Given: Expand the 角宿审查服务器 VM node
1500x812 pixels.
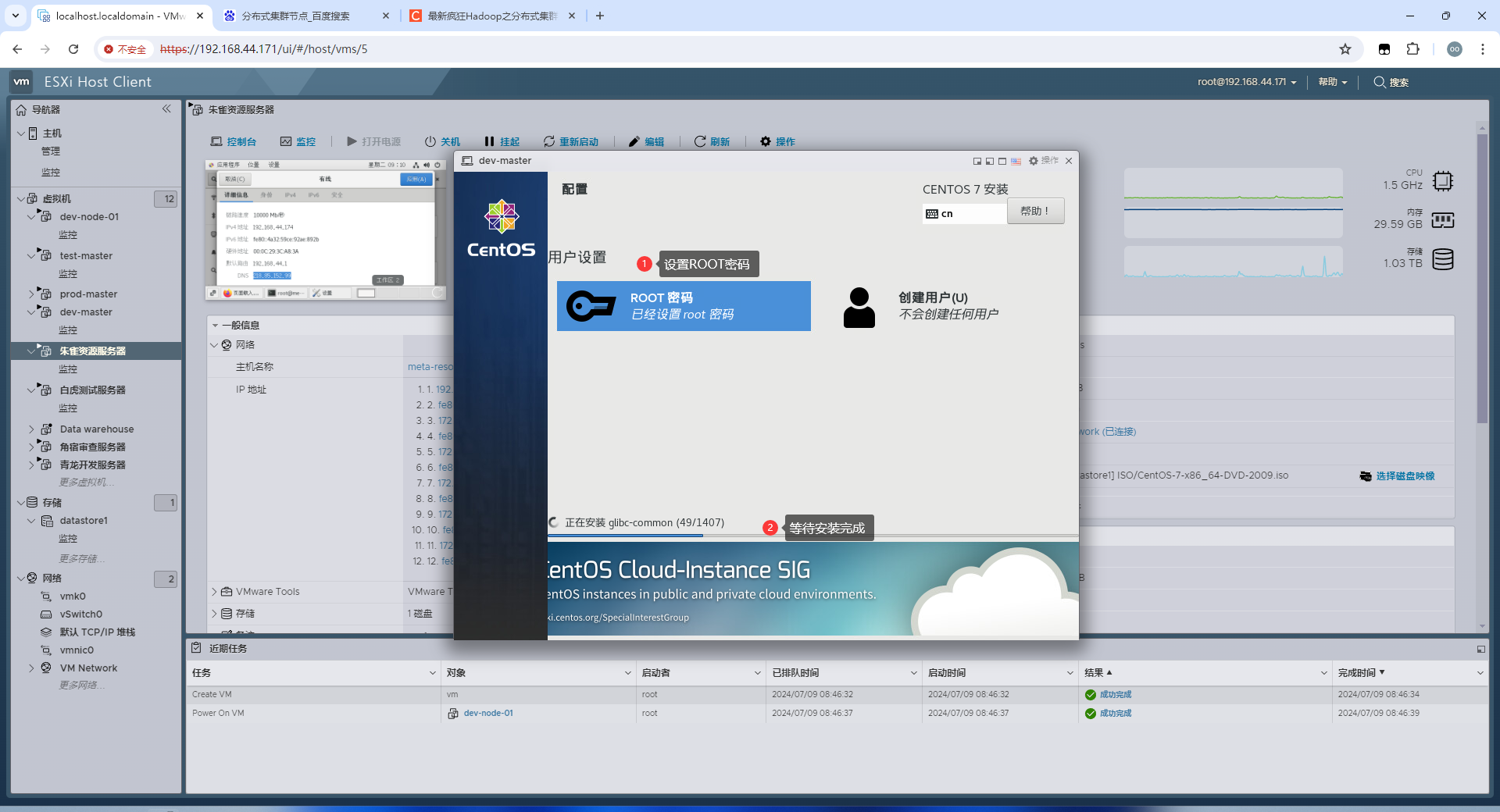Looking at the screenshot, I should pos(31,447).
